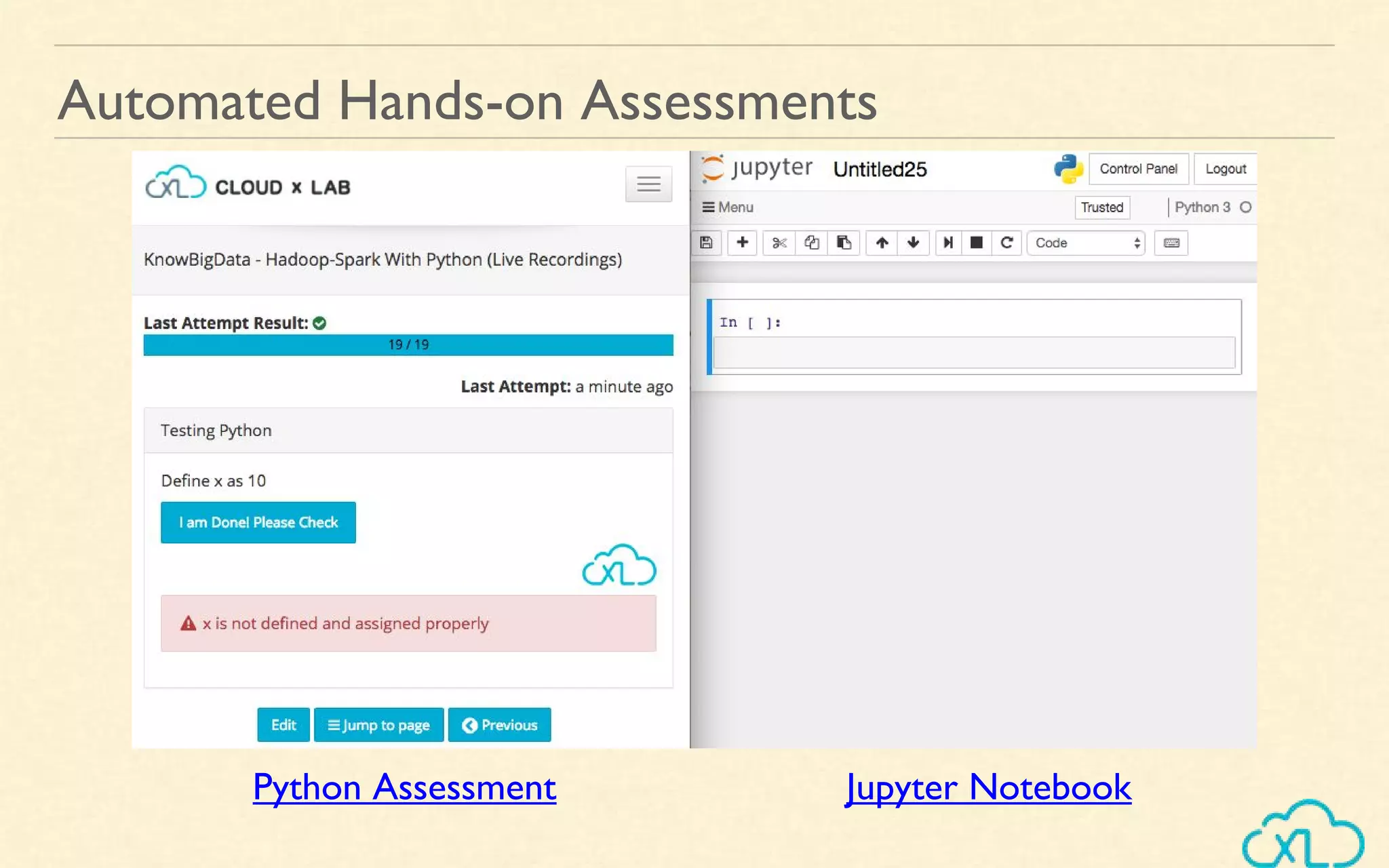The height and width of the screenshot is (868, 1389).
Task: Click I am Done! Please Check
Action: (258, 522)
